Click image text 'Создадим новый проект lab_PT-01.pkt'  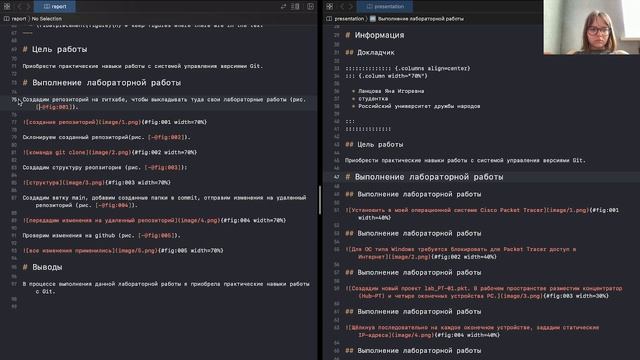[484, 292]
